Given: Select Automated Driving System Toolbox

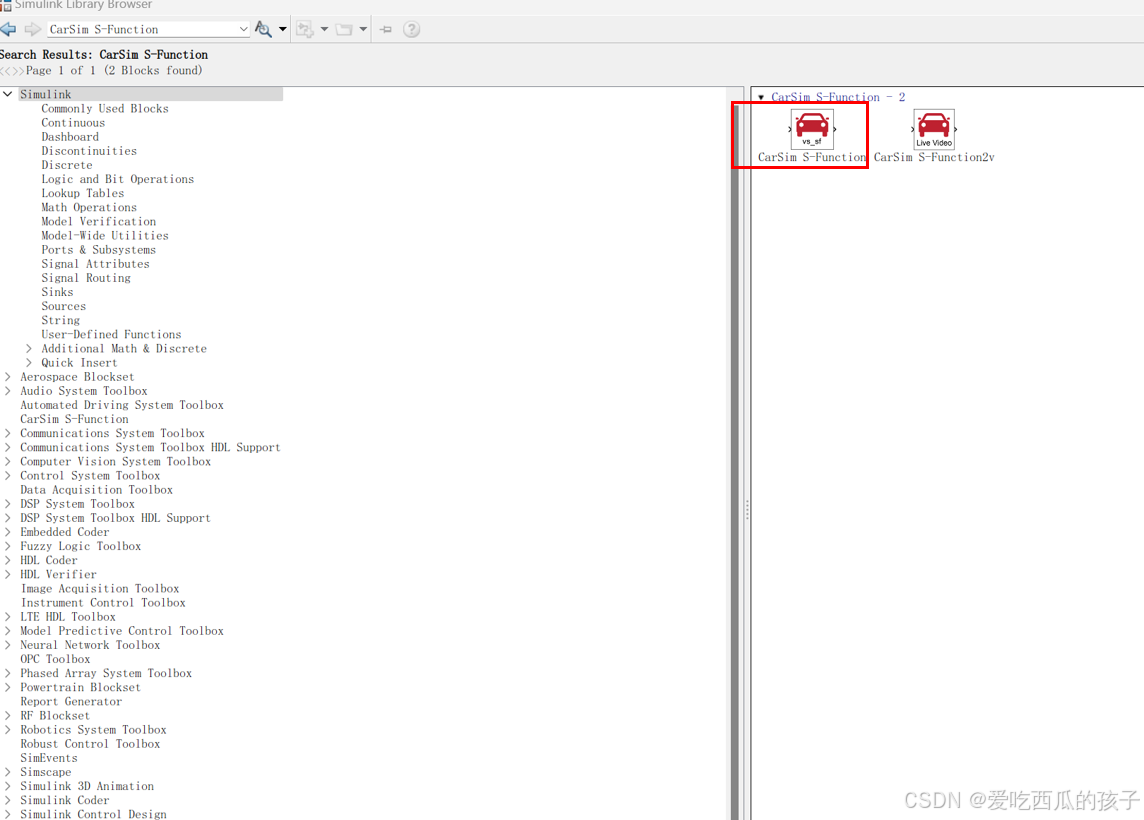Looking at the screenshot, I should pyautogui.click(x=122, y=405).
